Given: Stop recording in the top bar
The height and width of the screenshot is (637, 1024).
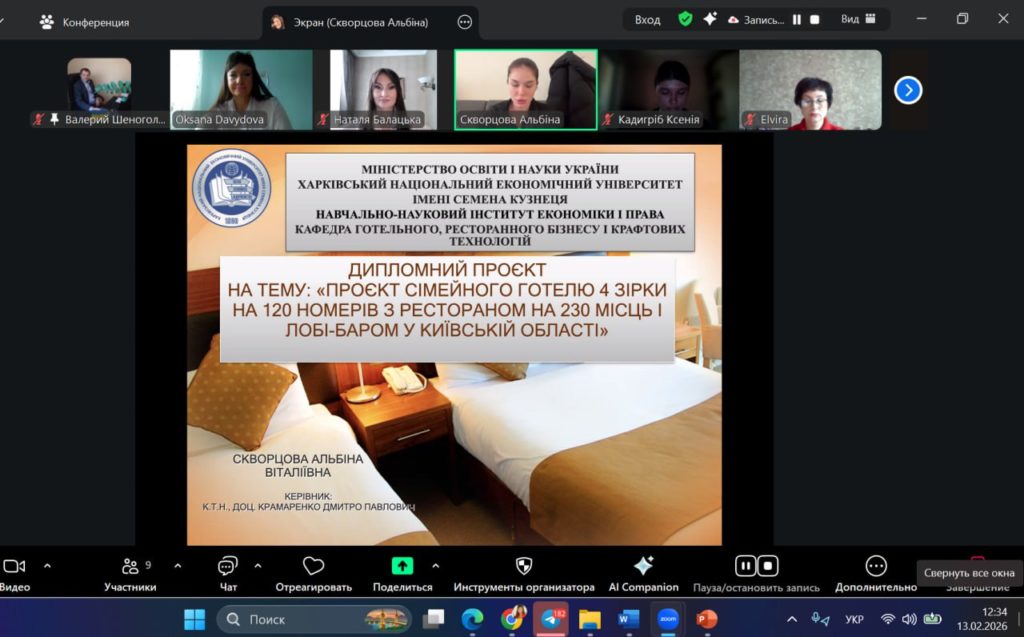Looking at the screenshot, I should 815,19.
